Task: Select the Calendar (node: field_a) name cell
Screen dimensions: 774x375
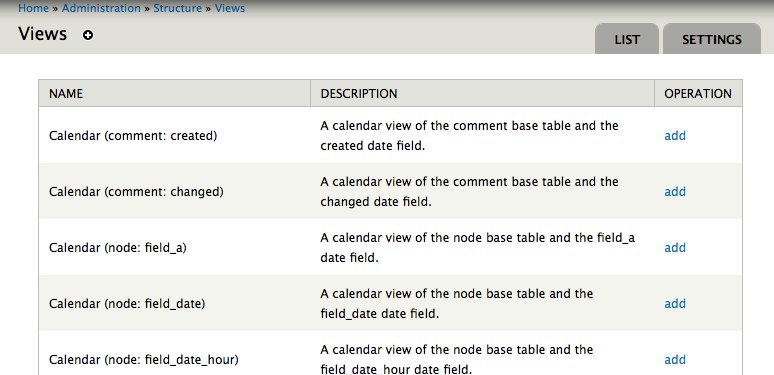Action: 175,247
